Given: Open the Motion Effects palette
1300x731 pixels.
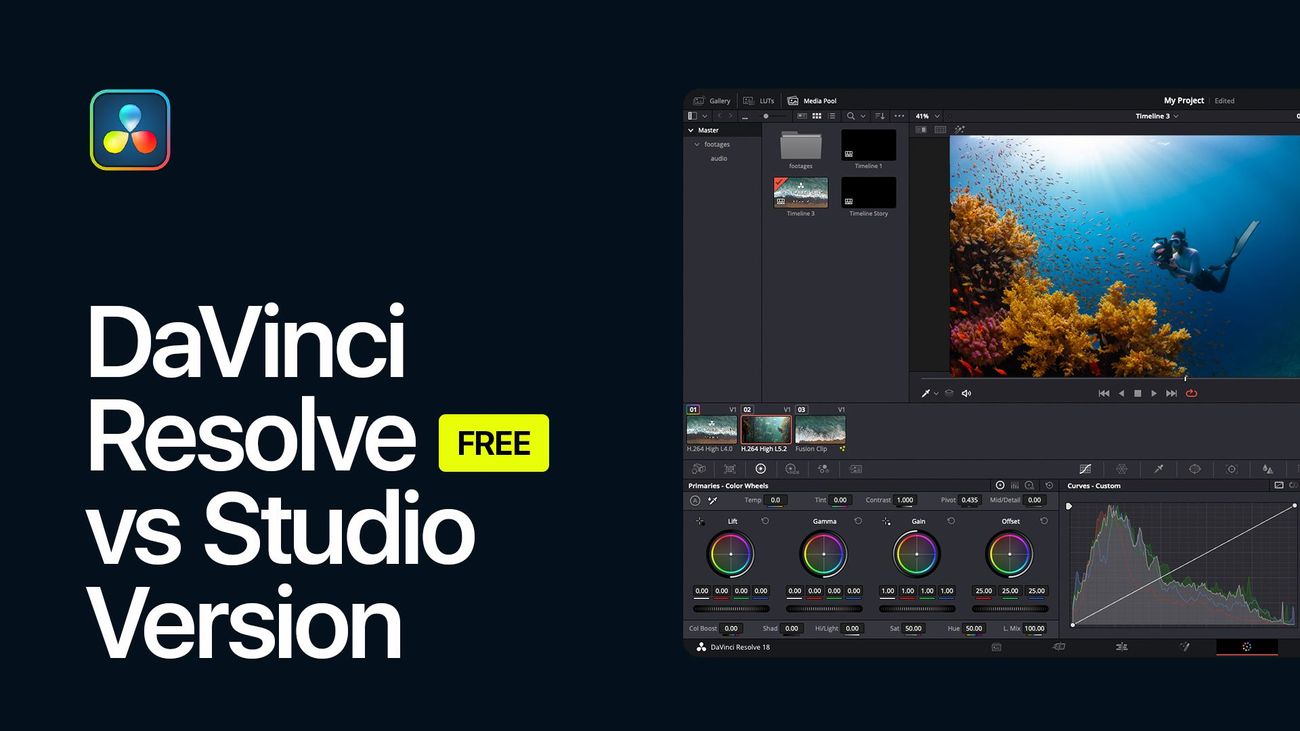Looking at the screenshot, I should [x=856, y=469].
